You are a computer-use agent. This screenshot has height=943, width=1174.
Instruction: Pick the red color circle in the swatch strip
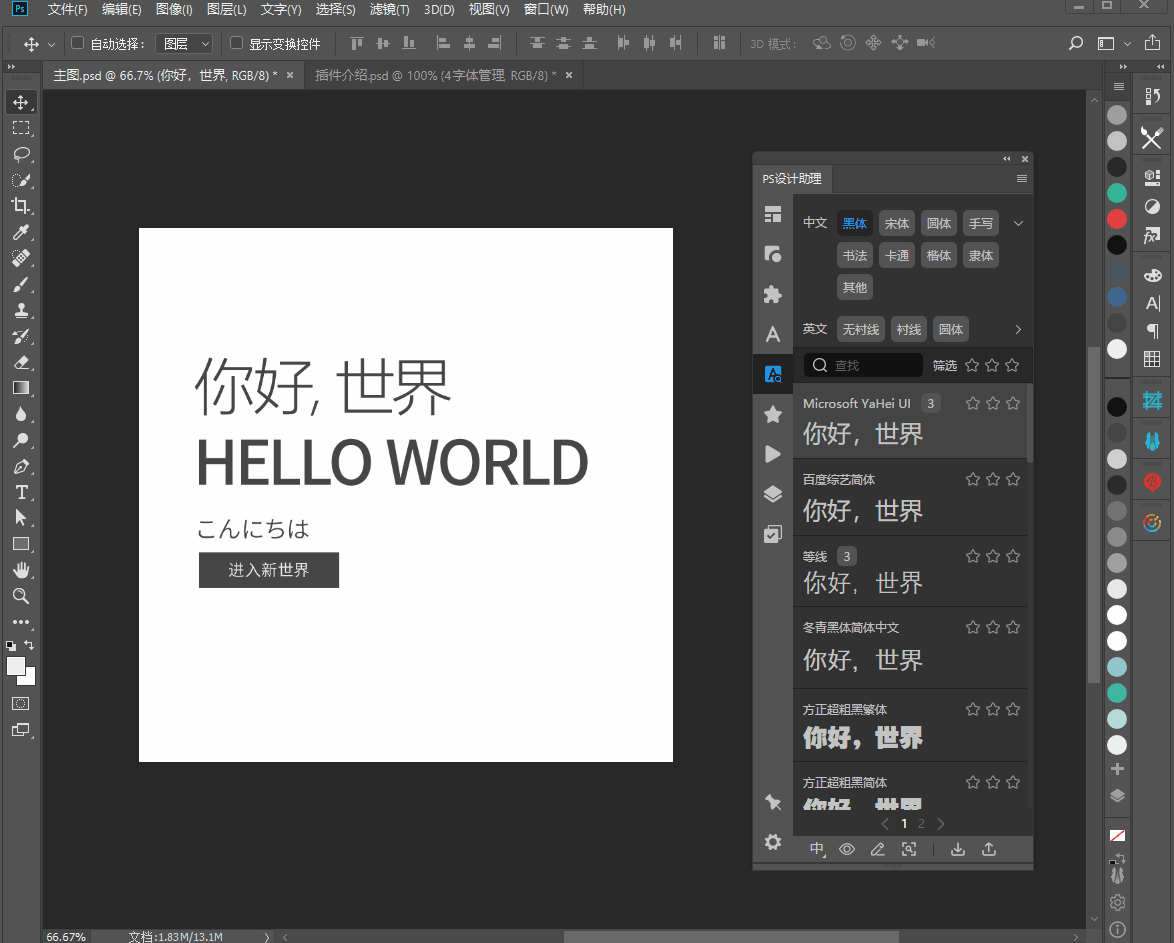click(1116, 219)
